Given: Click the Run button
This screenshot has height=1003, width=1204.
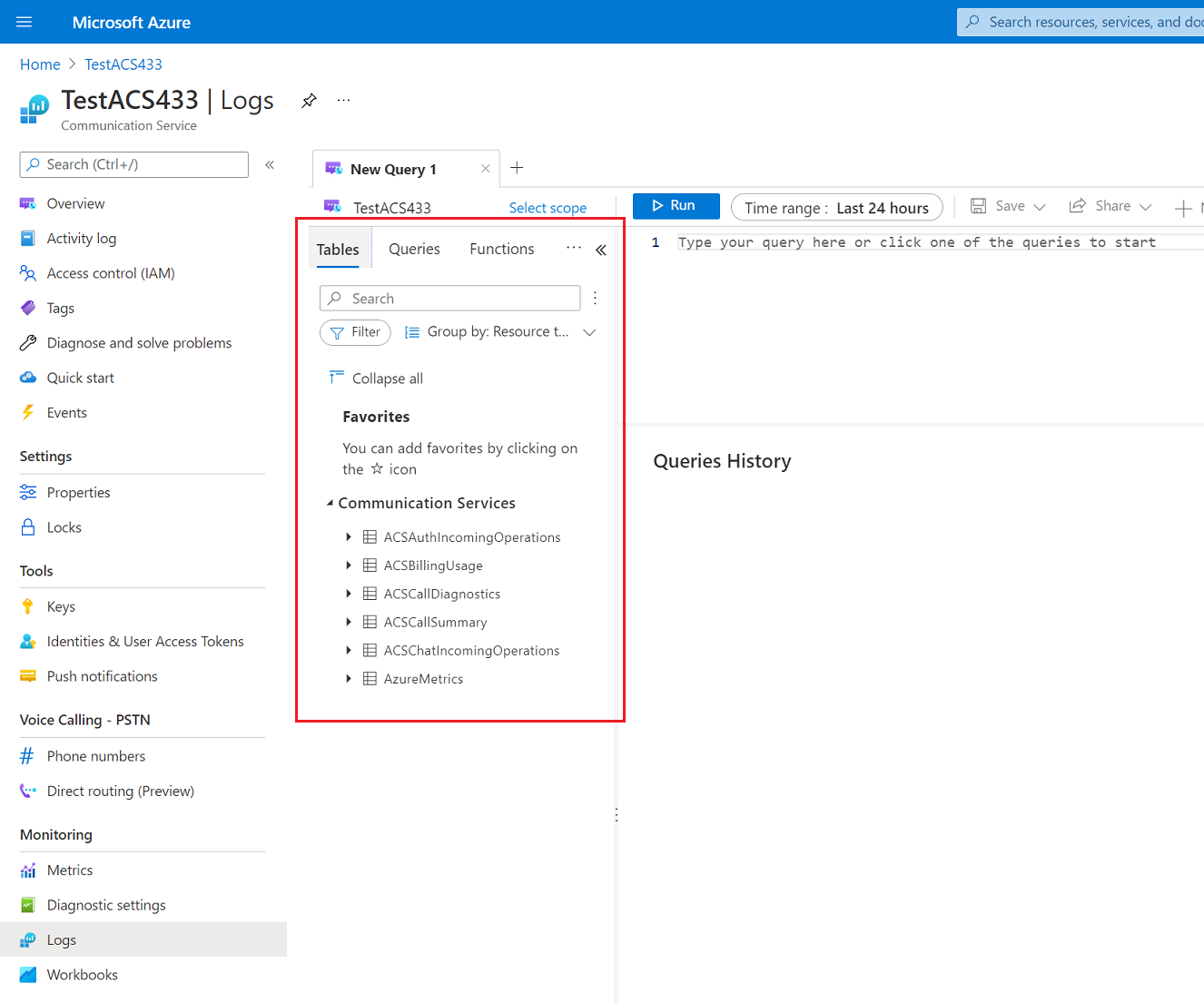Looking at the screenshot, I should point(676,206).
